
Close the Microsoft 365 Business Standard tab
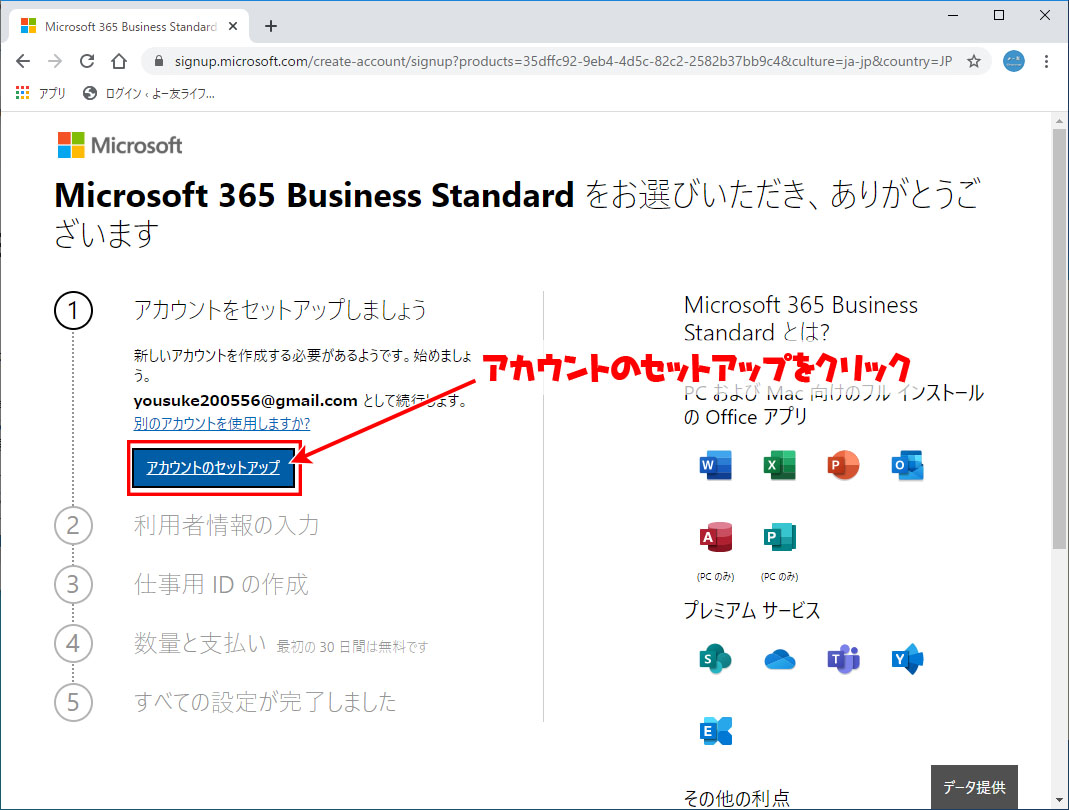(232, 26)
